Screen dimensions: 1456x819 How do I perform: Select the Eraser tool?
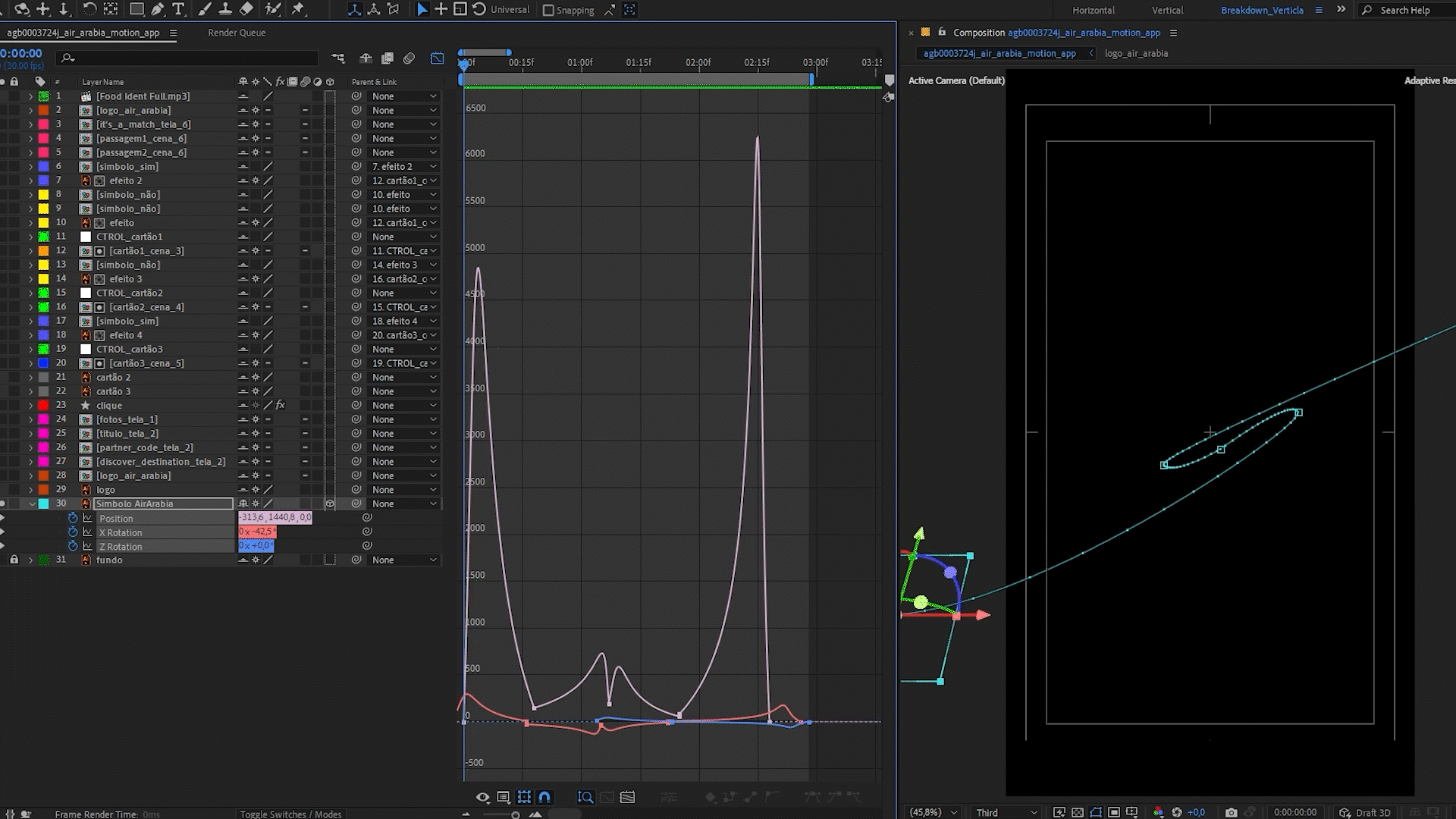pyautogui.click(x=246, y=9)
